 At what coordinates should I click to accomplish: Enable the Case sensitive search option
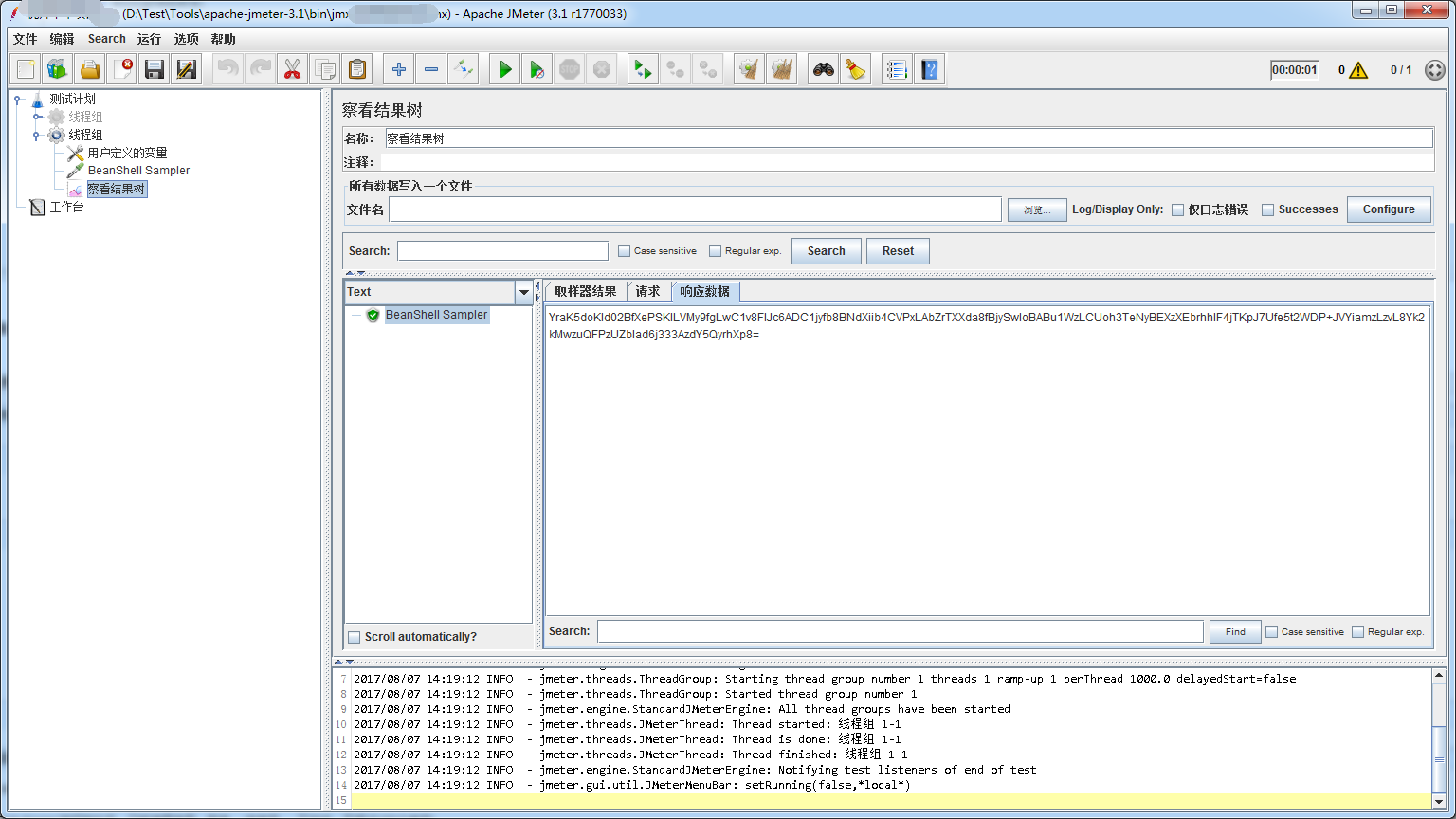[624, 250]
